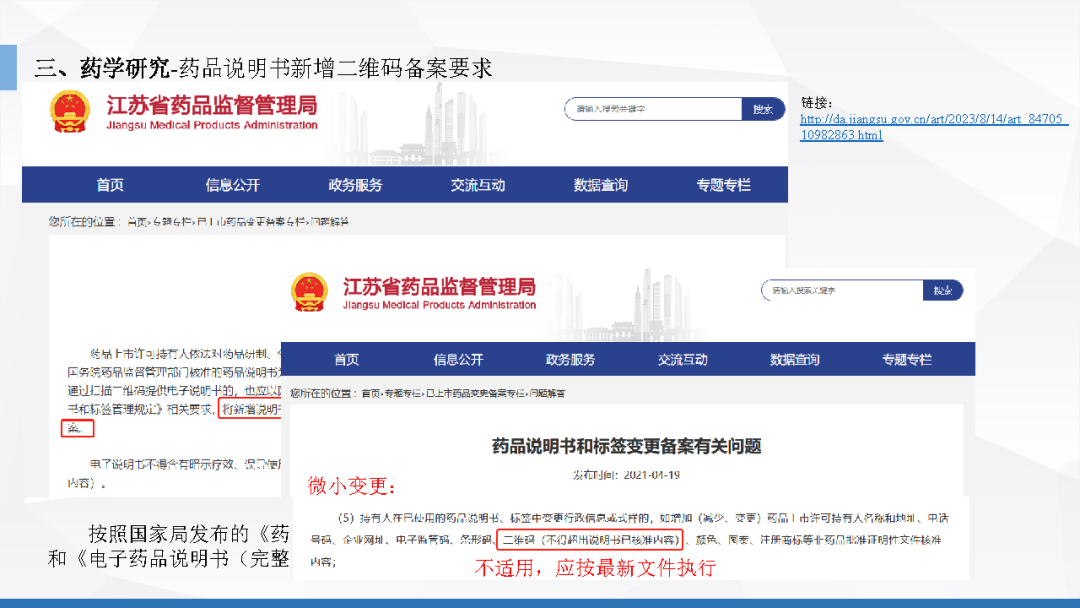Viewport: 1080px width, 608px height.
Task: Open 数据查询 in the back webpage navigation bar
Action: tap(600, 185)
